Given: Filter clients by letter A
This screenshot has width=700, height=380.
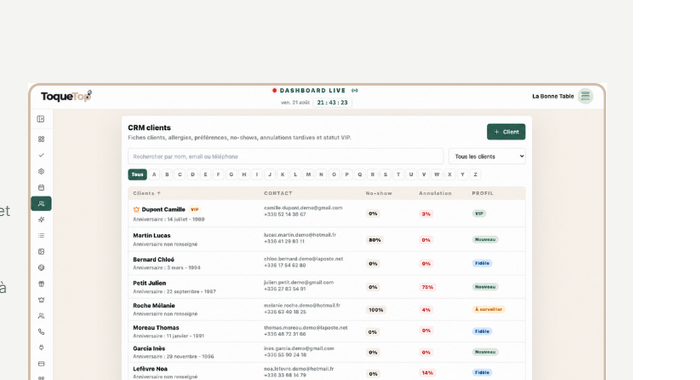Looking at the screenshot, I should click(x=154, y=175).
